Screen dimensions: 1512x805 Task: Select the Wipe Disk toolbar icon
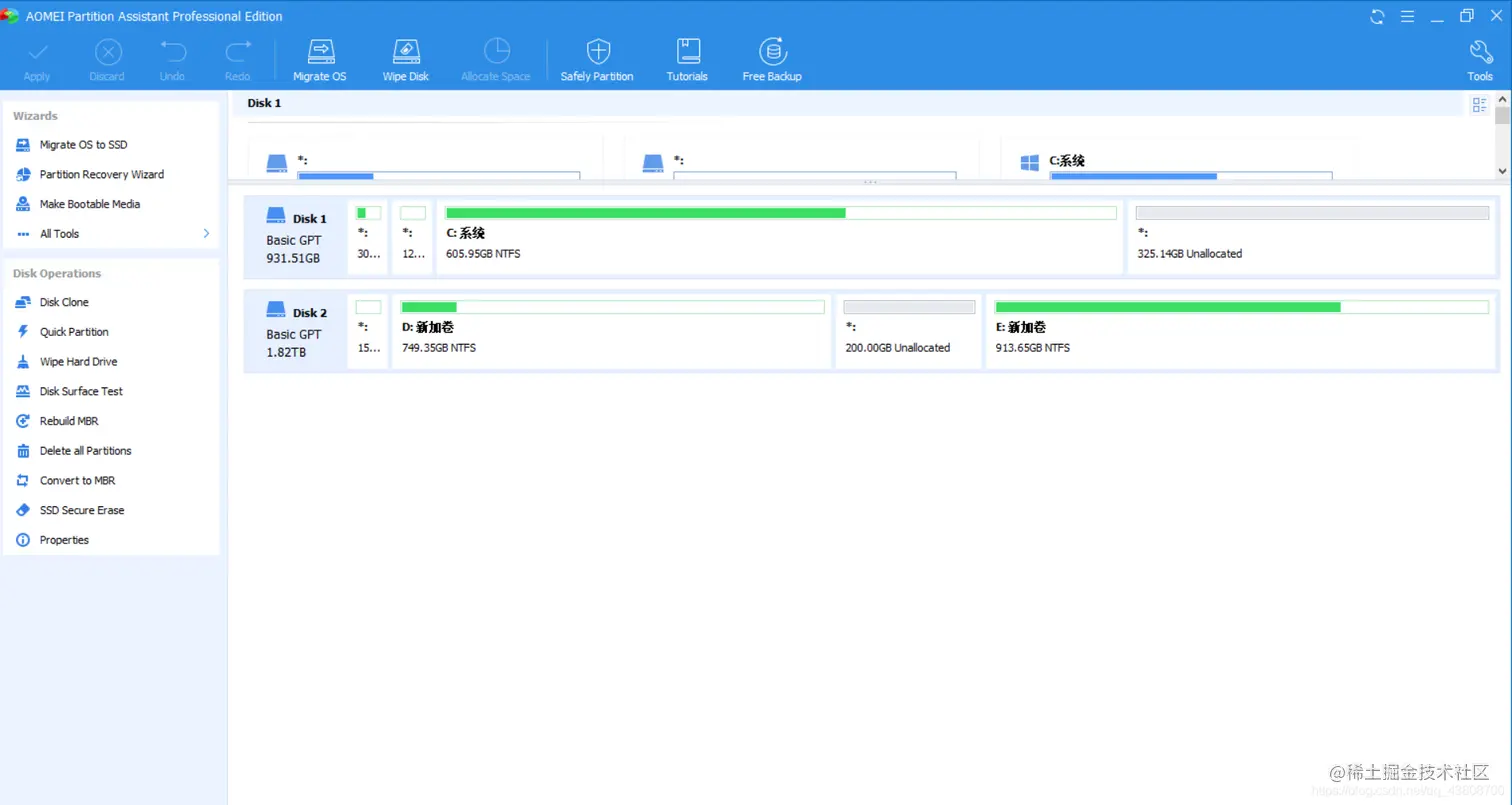(406, 51)
